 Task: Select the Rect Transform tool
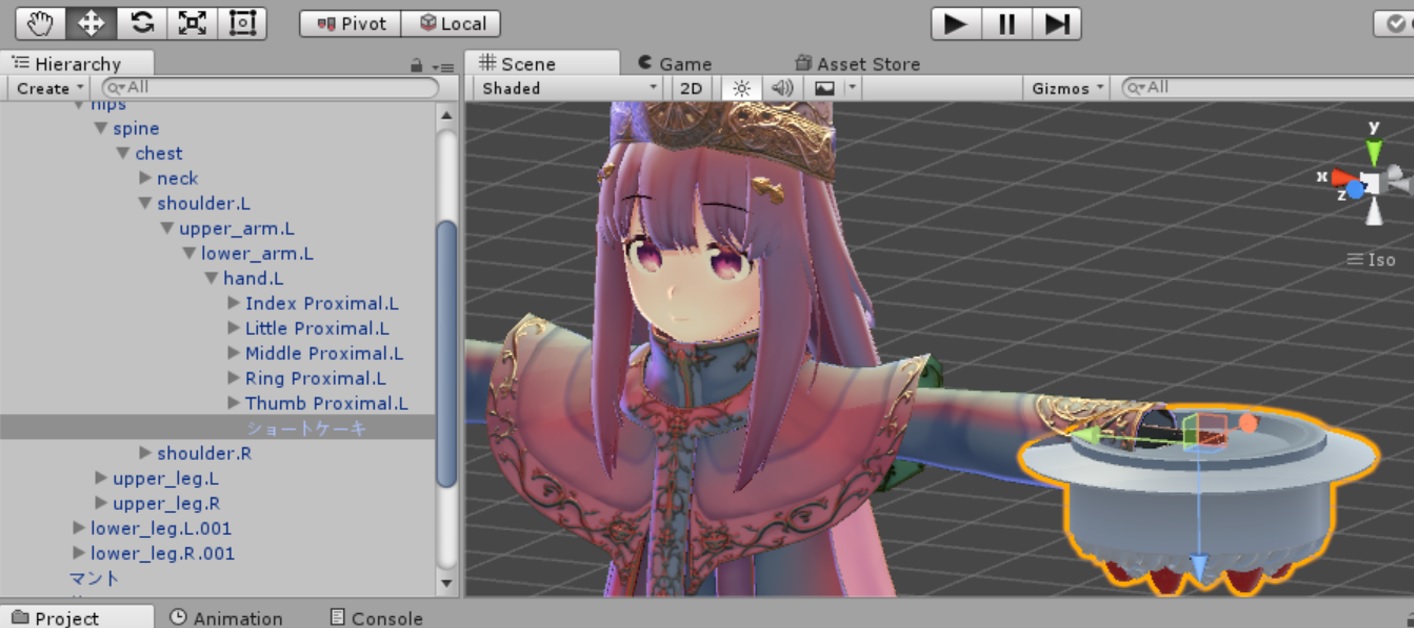242,23
